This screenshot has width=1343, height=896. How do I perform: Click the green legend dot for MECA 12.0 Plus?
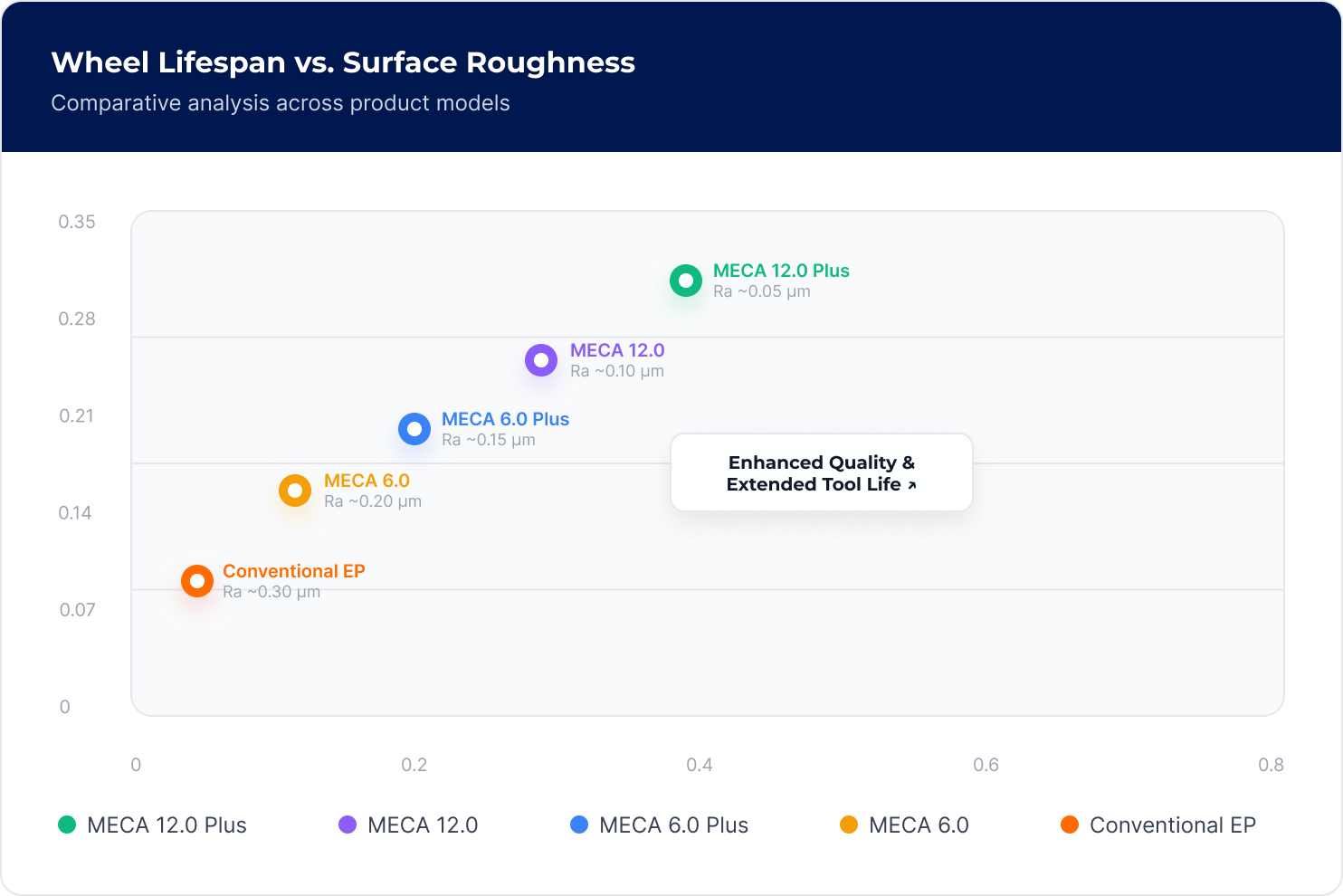tap(67, 825)
